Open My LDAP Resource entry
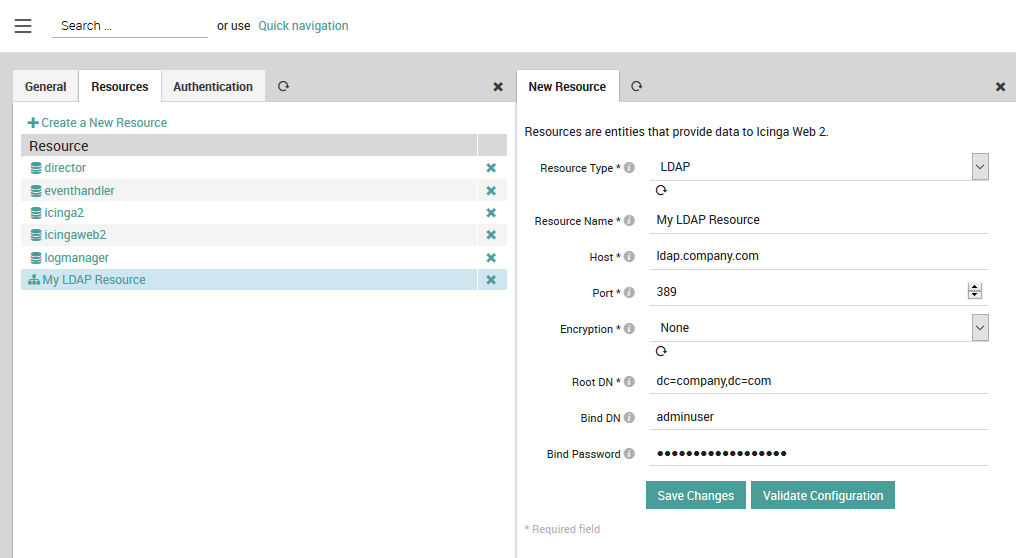This screenshot has width=1016, height=558. click(94, 280)
